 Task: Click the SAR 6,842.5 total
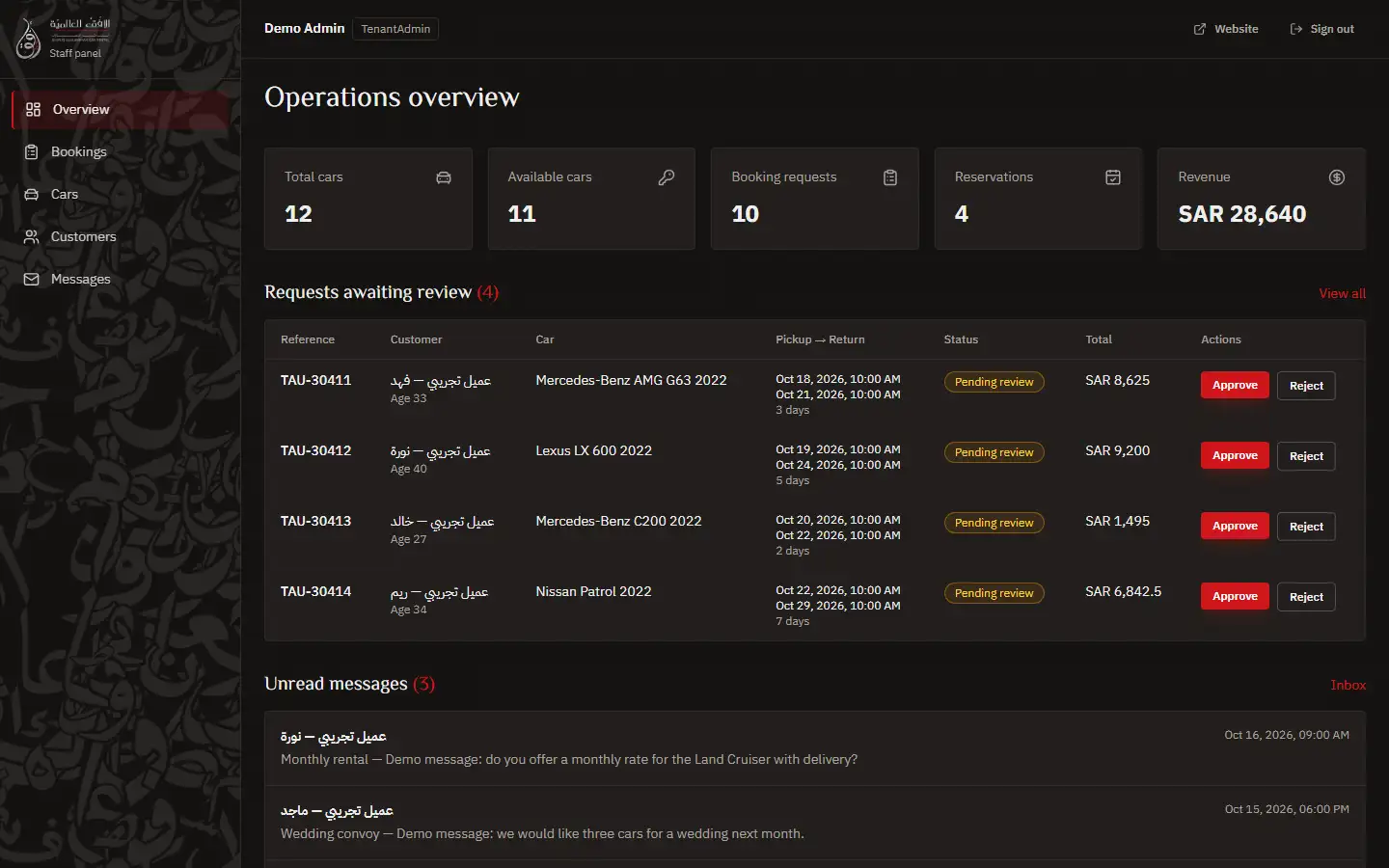(1123, 592)
